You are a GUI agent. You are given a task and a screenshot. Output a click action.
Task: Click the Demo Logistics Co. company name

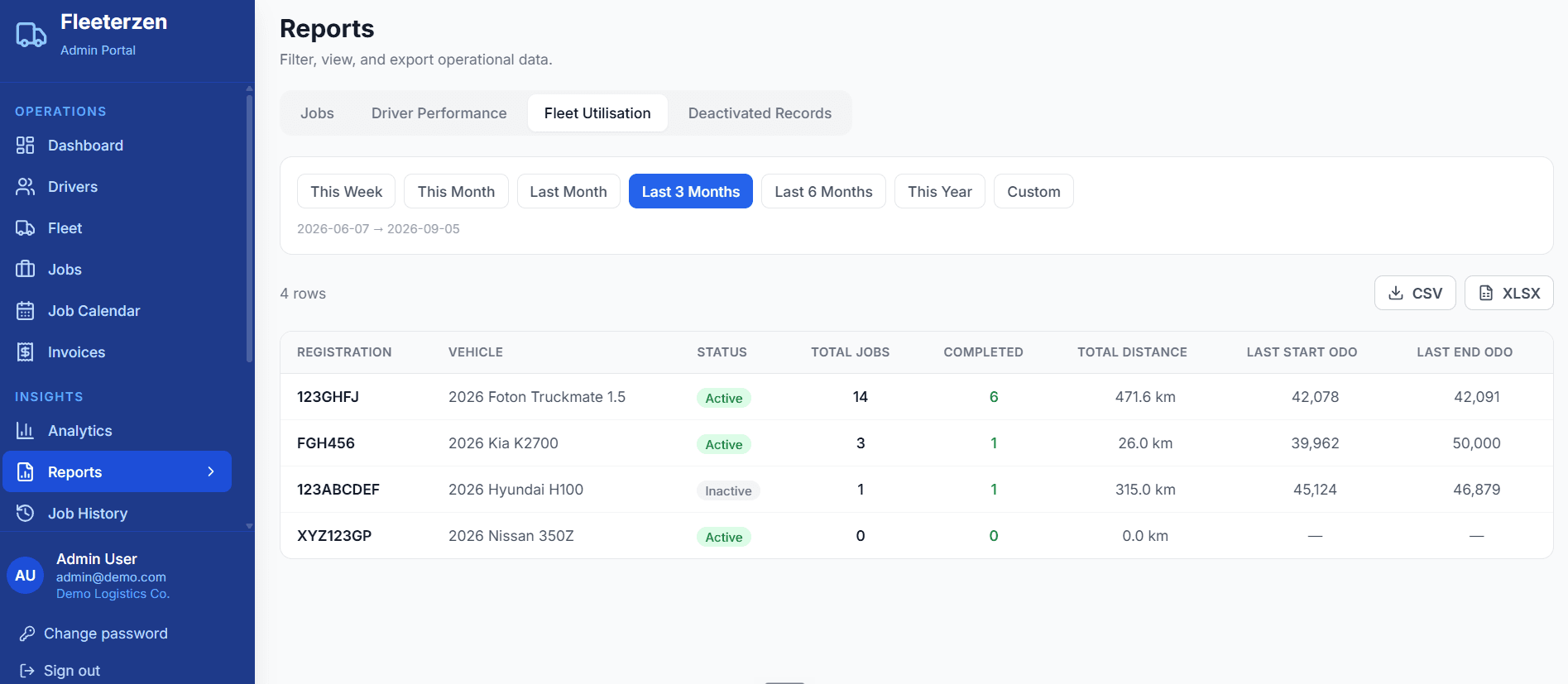[x=113, y=594]
